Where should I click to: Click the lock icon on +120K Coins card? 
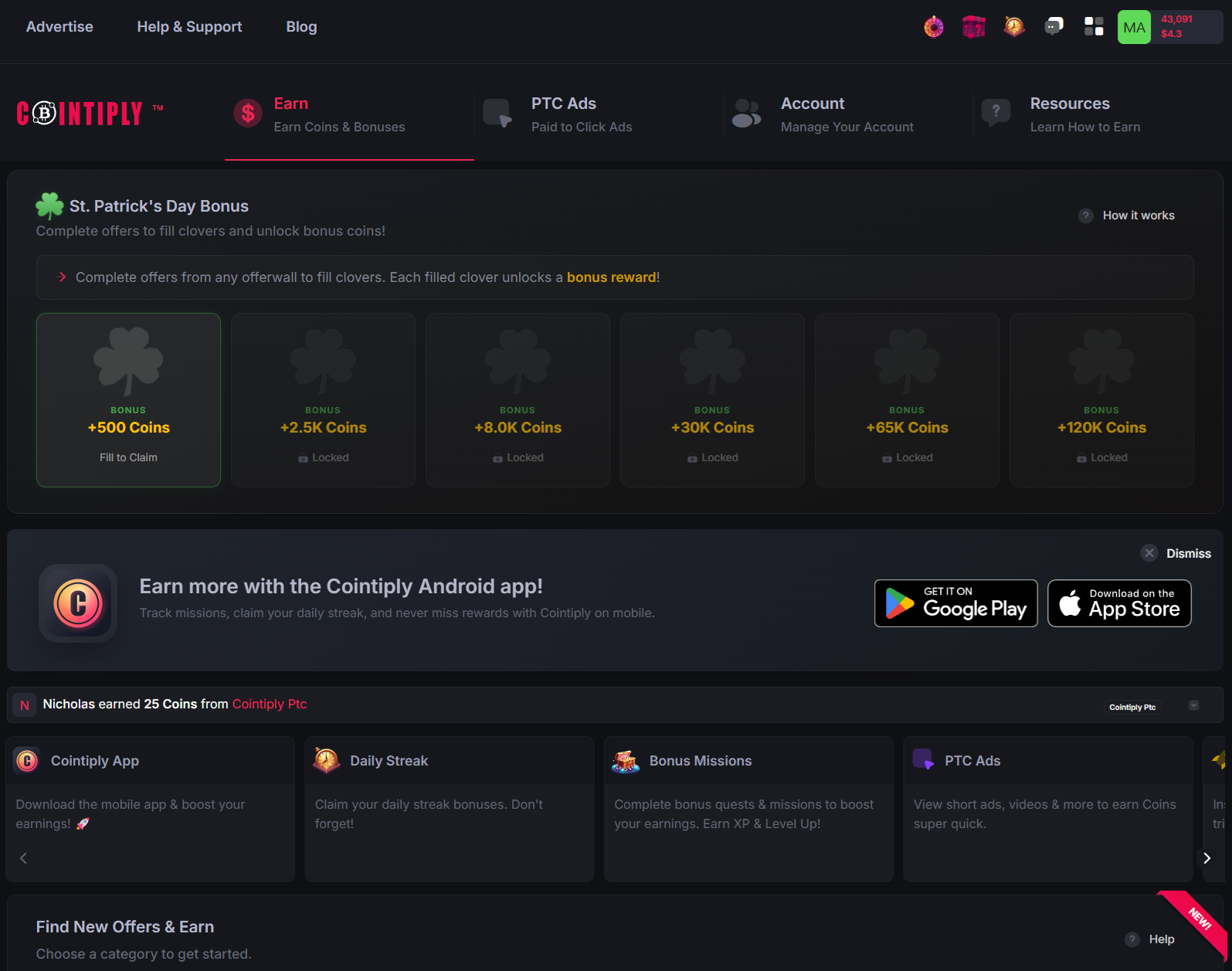tap(1081, 459)
